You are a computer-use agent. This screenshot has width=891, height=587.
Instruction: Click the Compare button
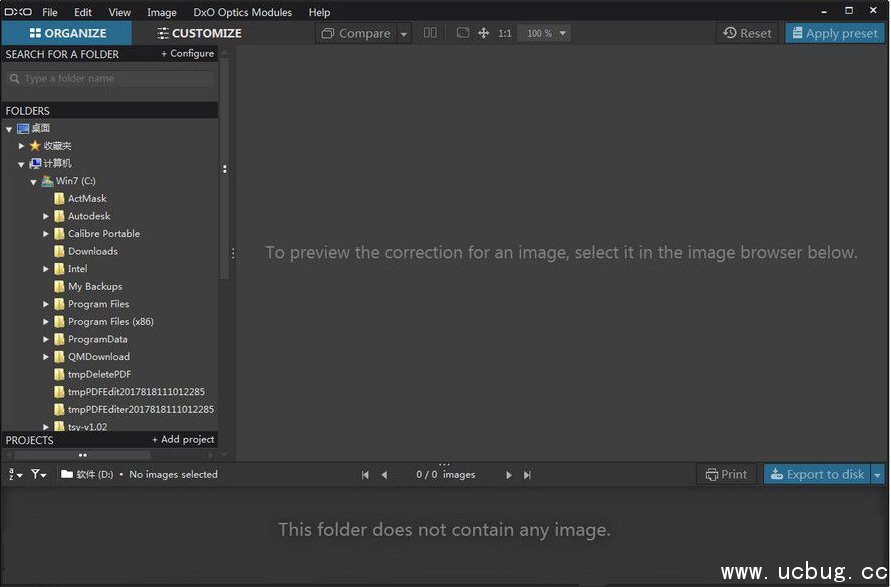pyautogui.click(x=356, y=33)
